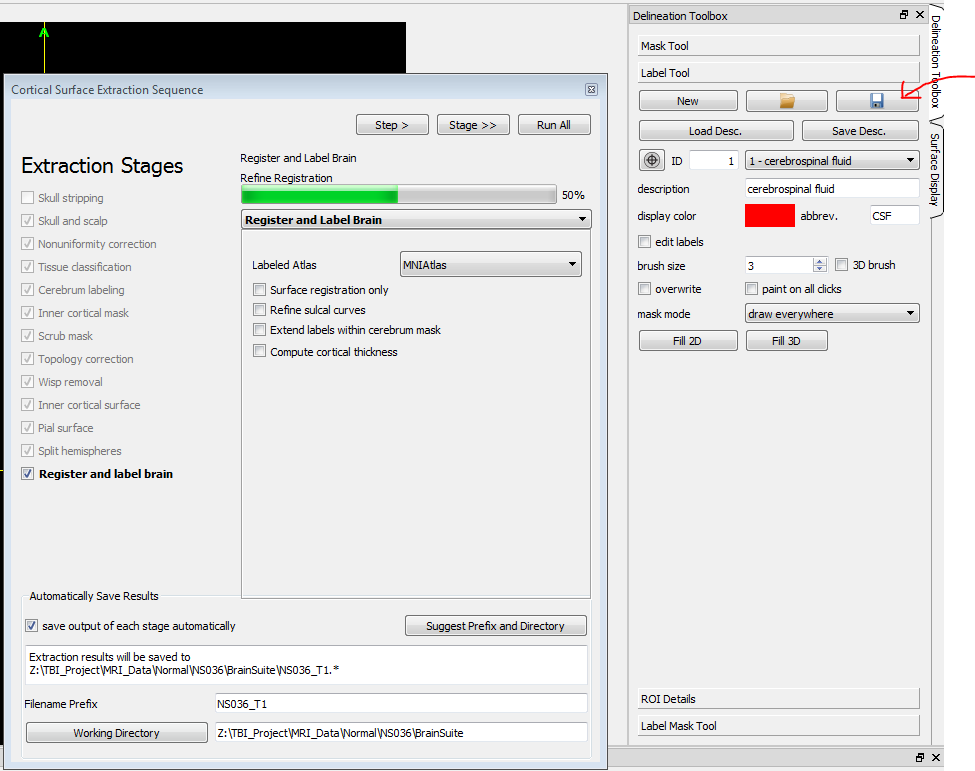Expand the Label Mask Tool section

pos(779,726)
